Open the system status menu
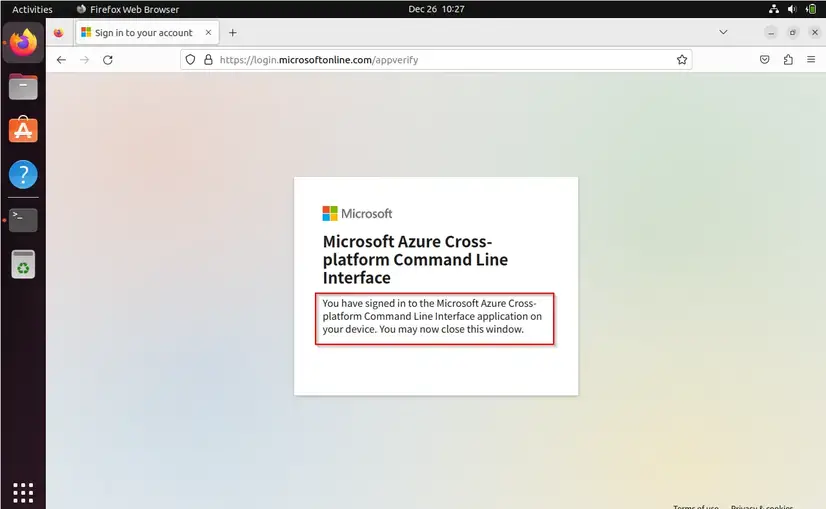This screenshot has height=509, width=826. click(792, 9)
